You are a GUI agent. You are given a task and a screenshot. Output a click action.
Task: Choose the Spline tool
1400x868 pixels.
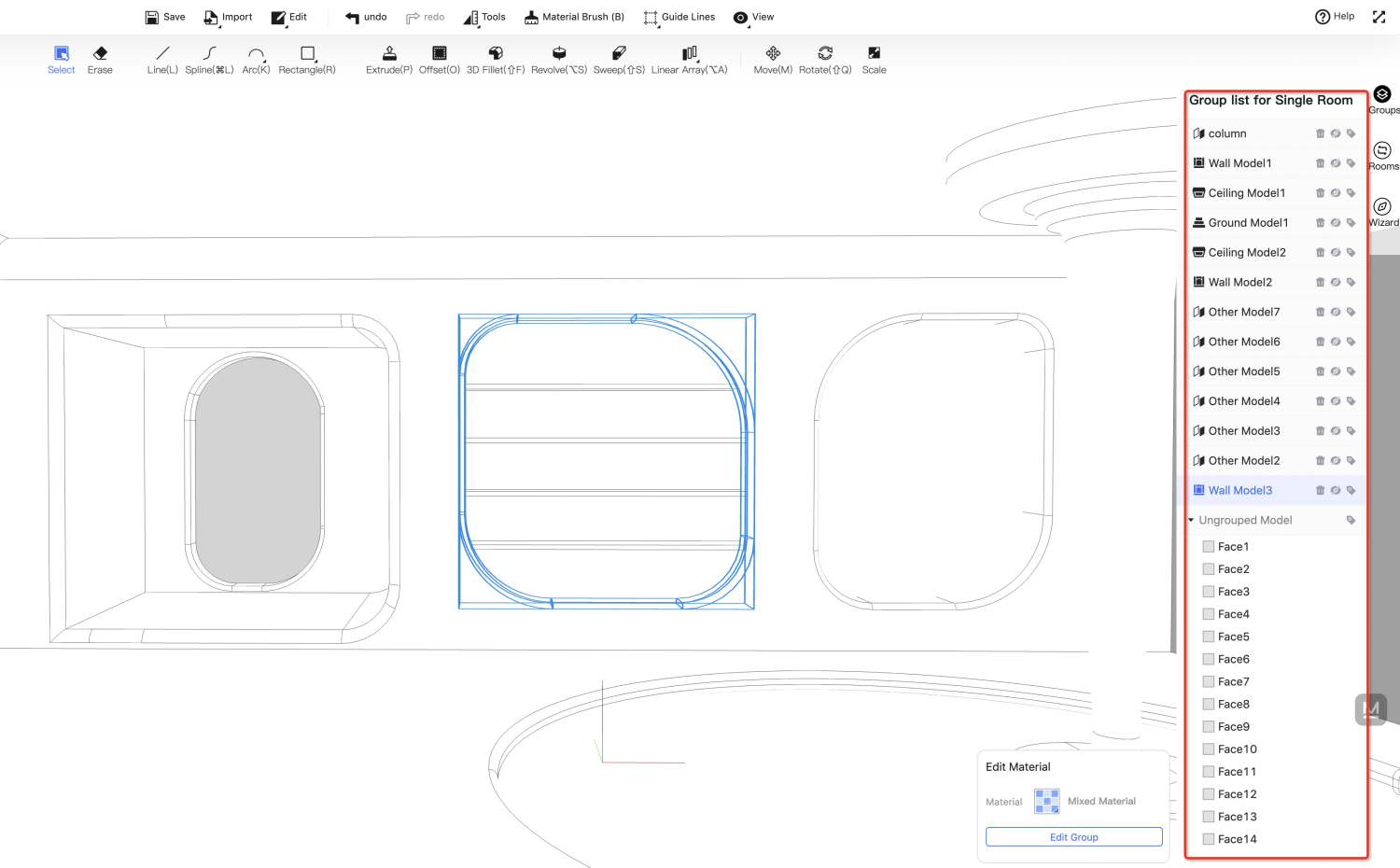coord(209,60)
